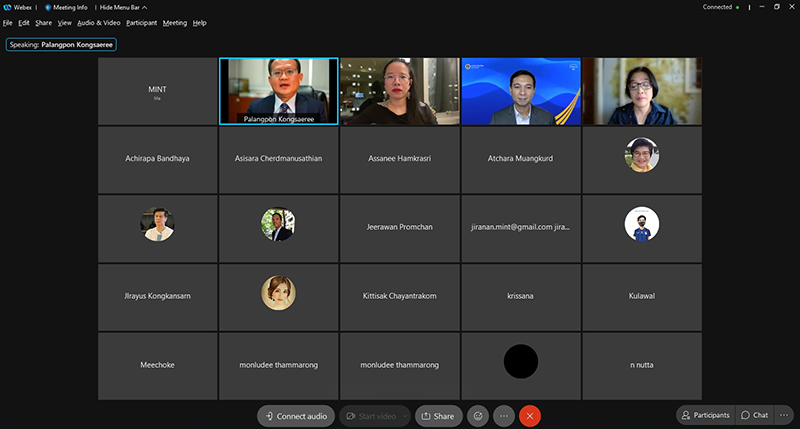Open the Chat panel
The width and height of the screenshot is (800, 429).
click(754, 415)
